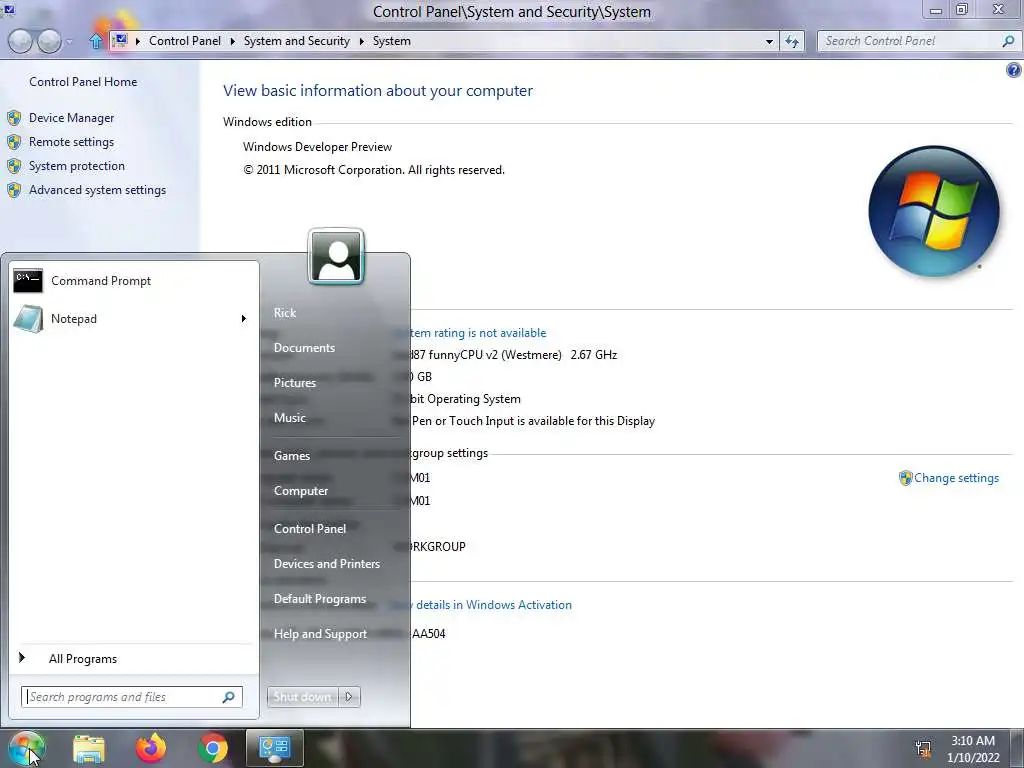Click the Remote settings shield icon
This screenshot has height=768, width=1024.
pos(14,142)
